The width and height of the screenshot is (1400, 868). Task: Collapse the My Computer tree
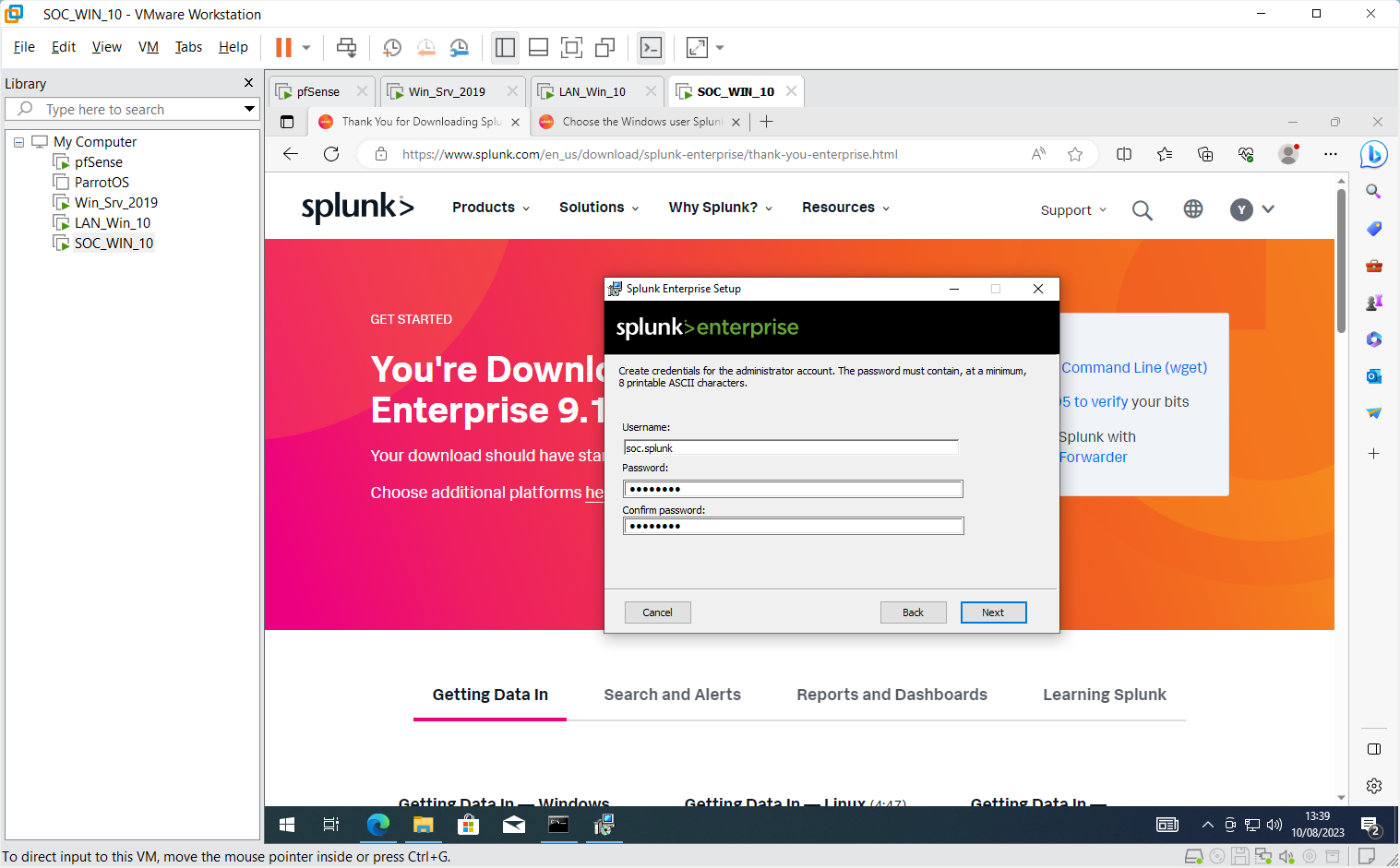(x=18, y=142)
